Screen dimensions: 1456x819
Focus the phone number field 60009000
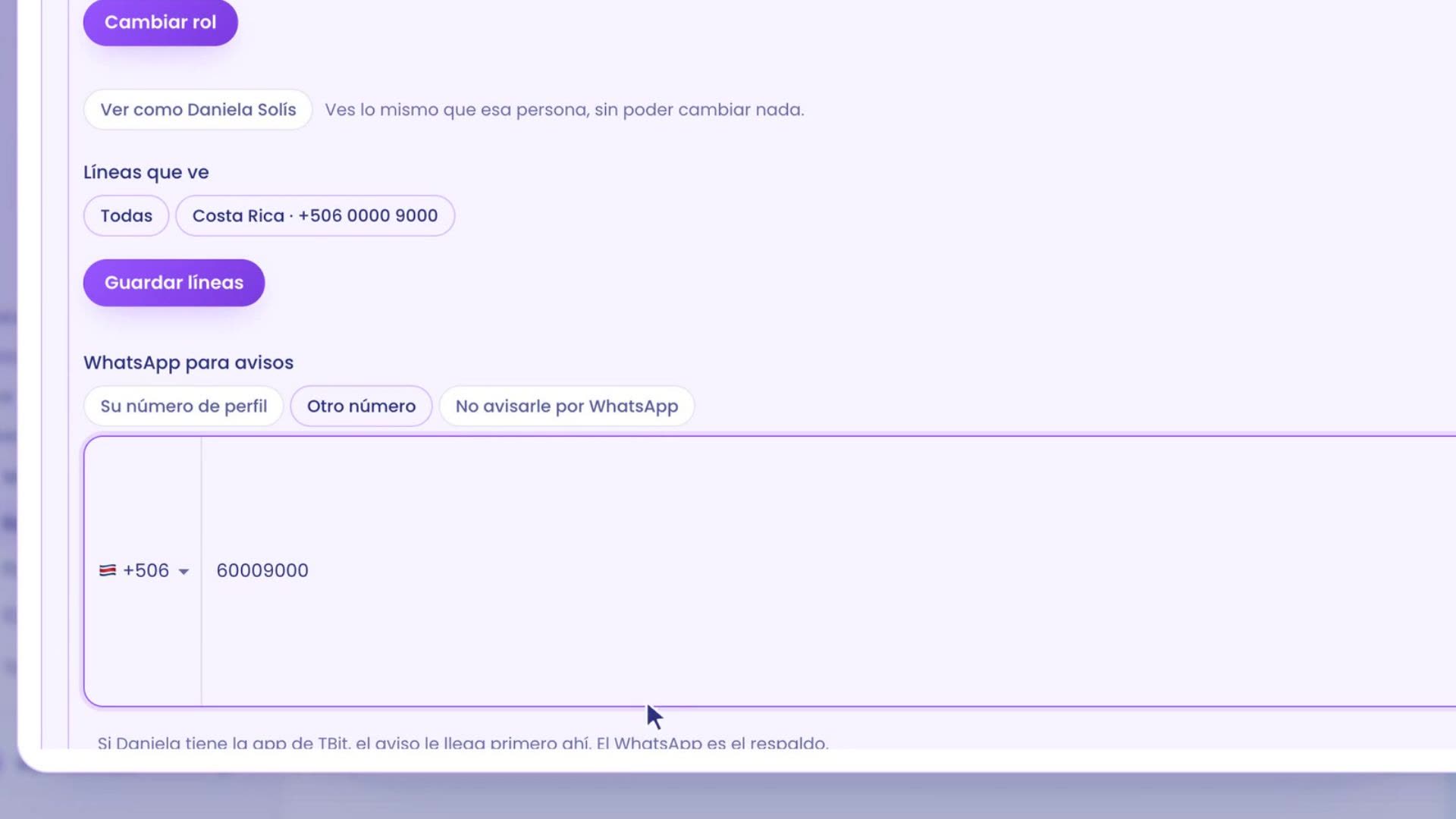coord(828,570)
